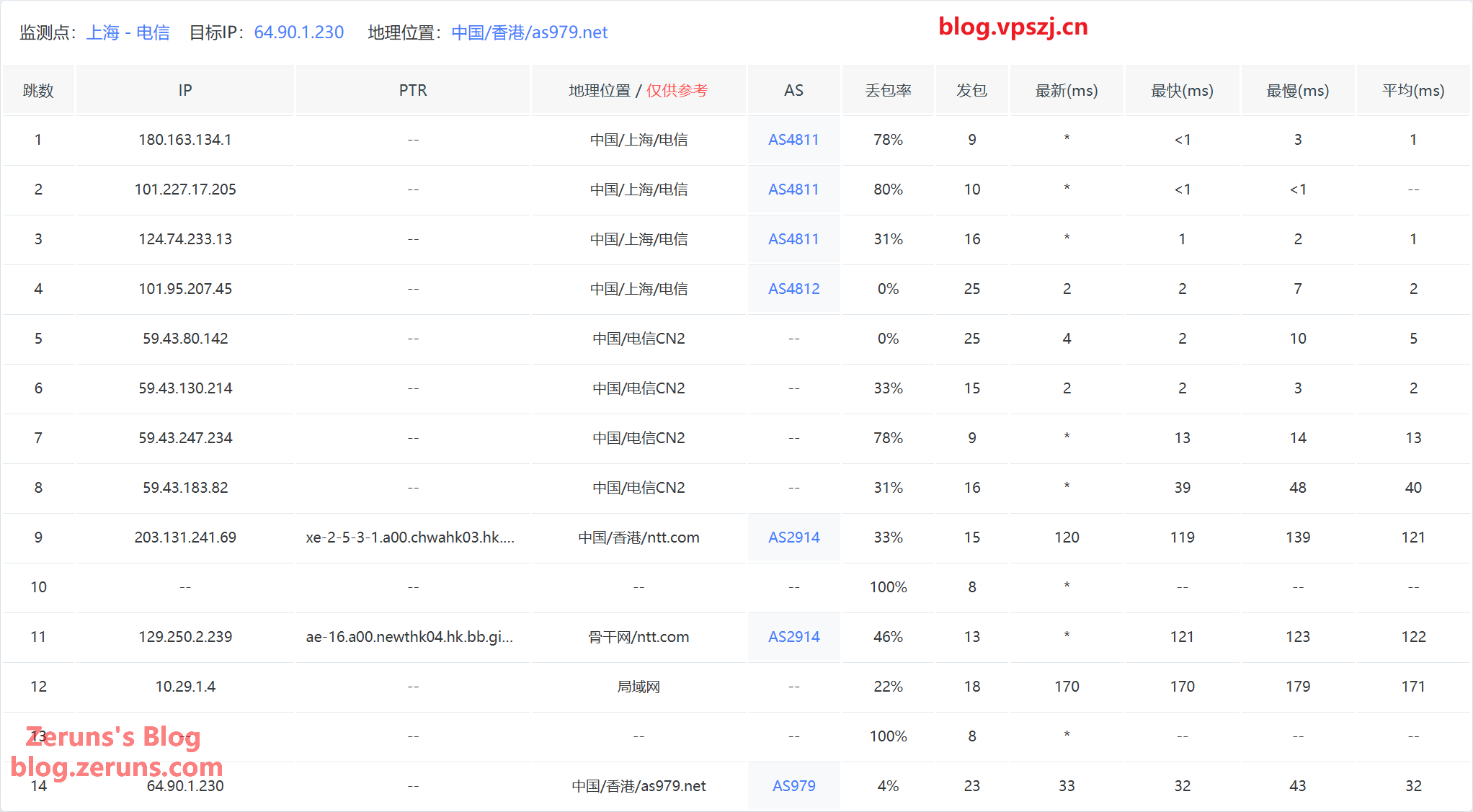Screen dimensions: 1473x812
Task: Click AS4811 link in hop 1 row
Action: [x=793, y=140]
